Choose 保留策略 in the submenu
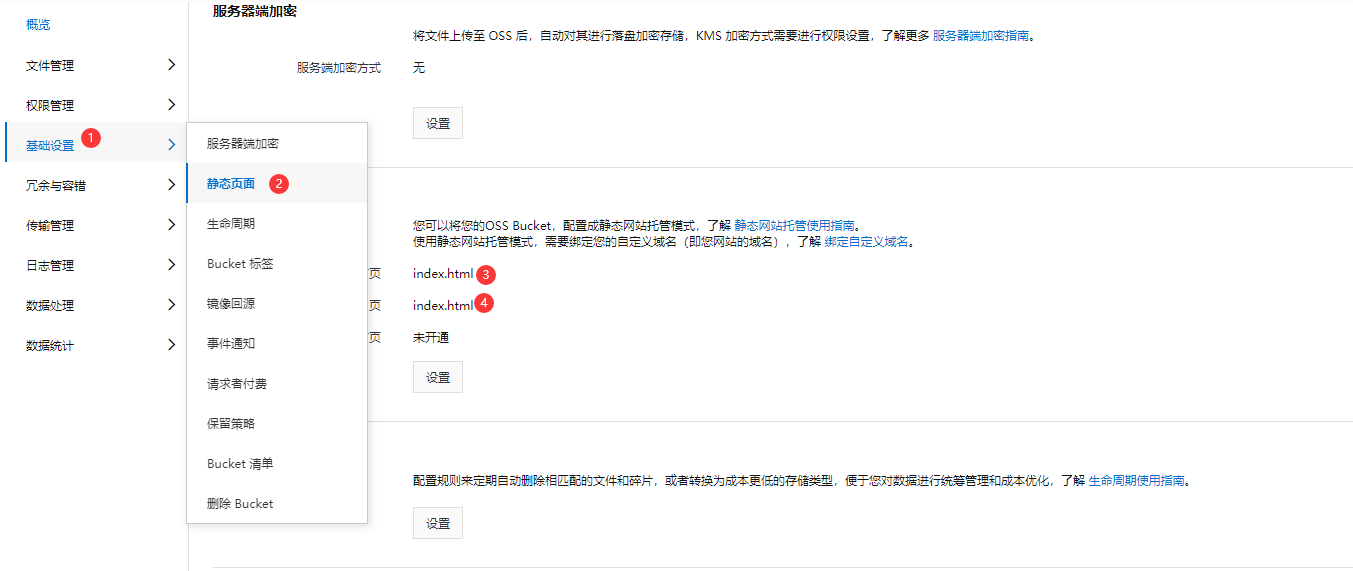The height and width of the screenshot is (571, 1353). coord(277,423)
